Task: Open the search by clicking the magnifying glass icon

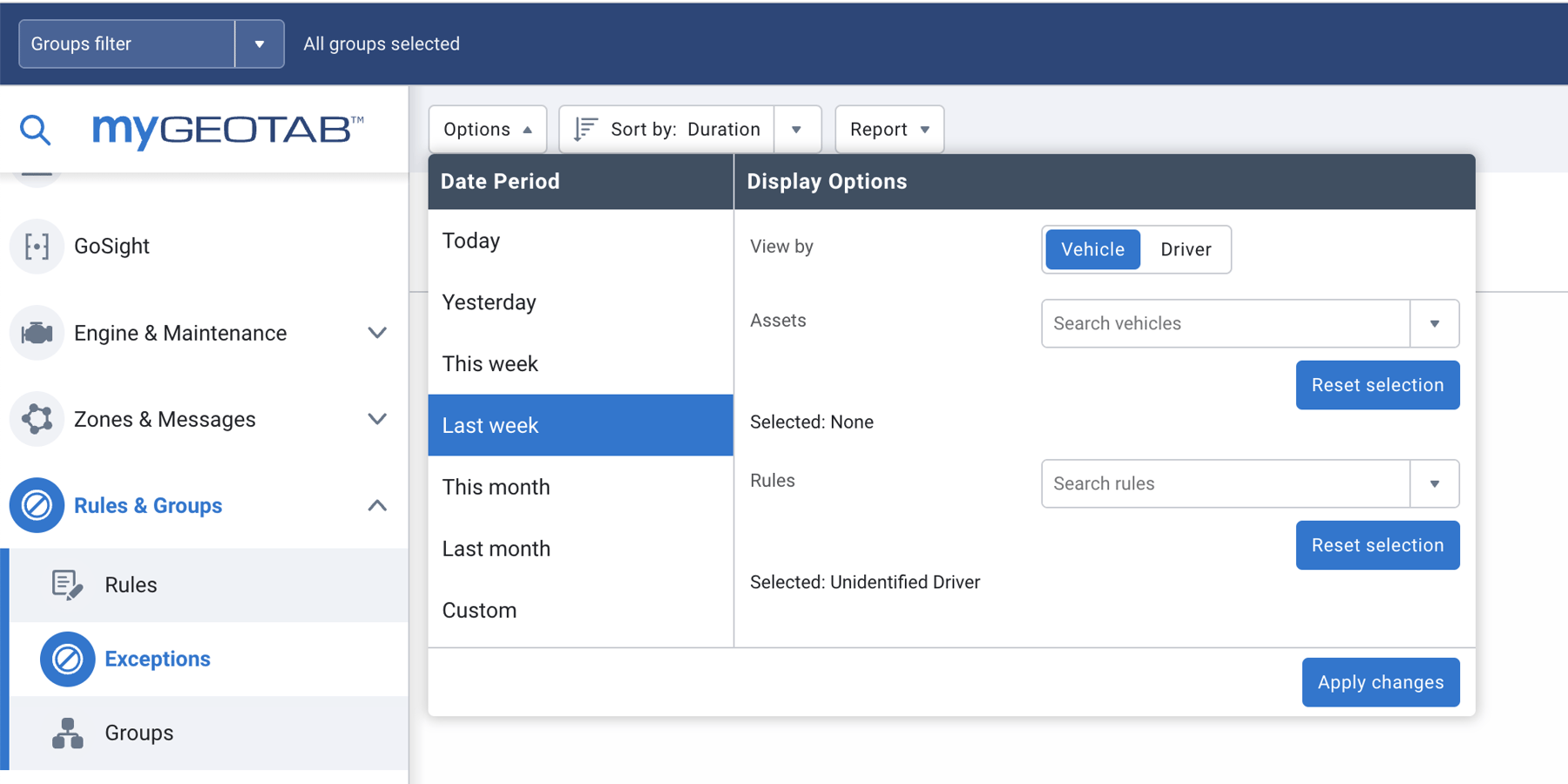Action: coord(35,129)
